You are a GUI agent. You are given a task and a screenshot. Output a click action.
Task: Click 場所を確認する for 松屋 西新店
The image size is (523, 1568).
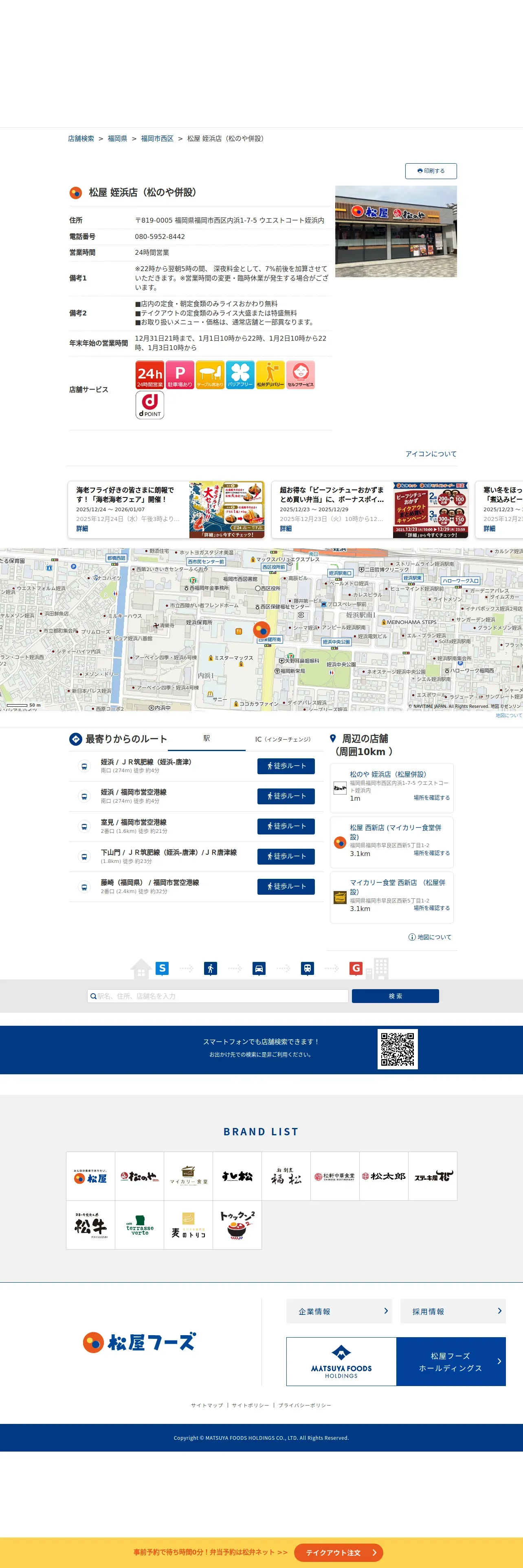[432, 853]
